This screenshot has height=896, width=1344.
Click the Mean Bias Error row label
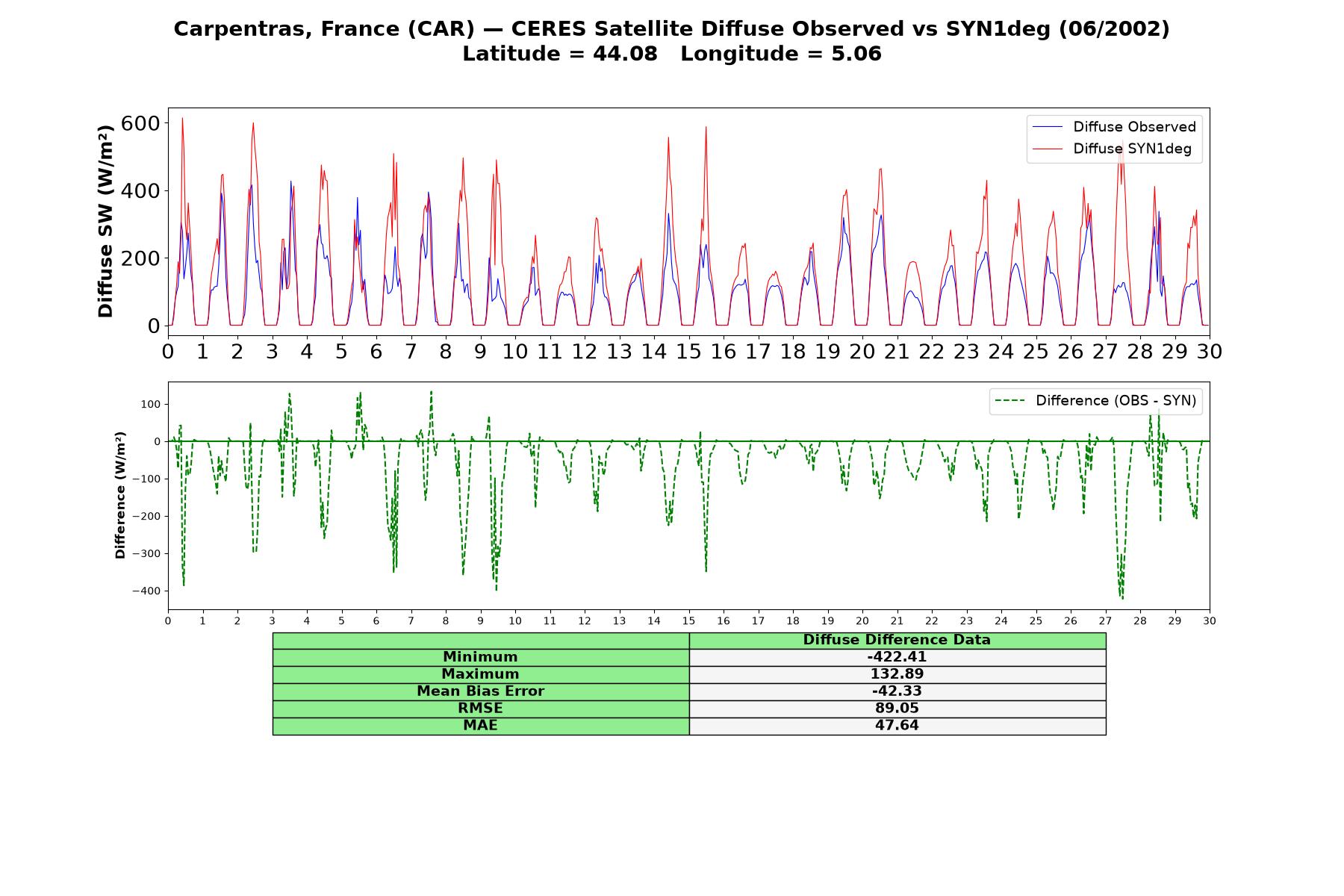pyautogui.click(x=480, y=691)
